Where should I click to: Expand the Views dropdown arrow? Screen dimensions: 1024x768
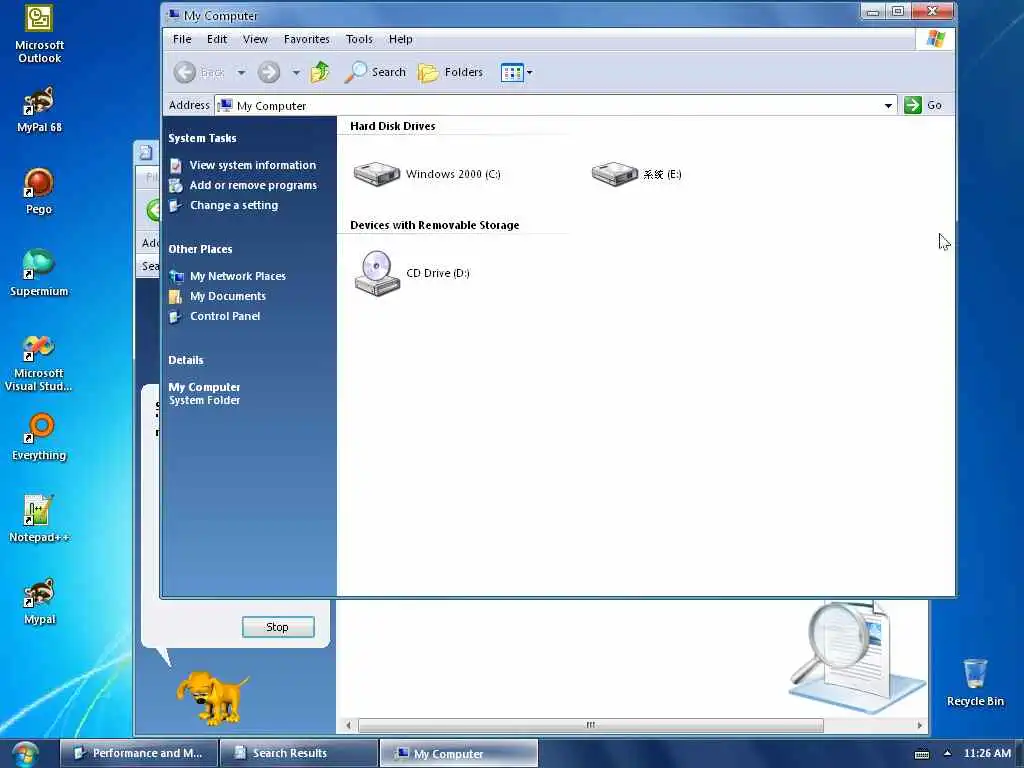tap(530, 72)
